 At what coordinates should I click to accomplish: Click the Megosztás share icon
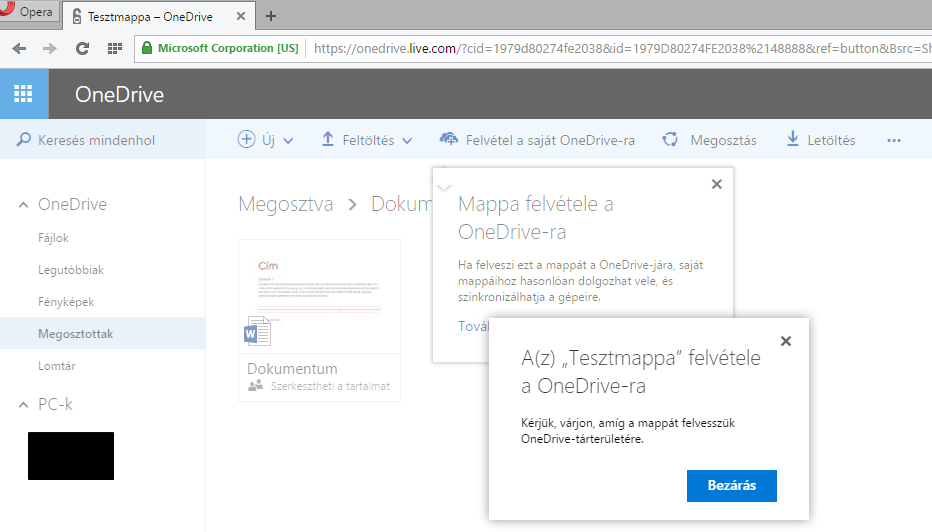670,139
